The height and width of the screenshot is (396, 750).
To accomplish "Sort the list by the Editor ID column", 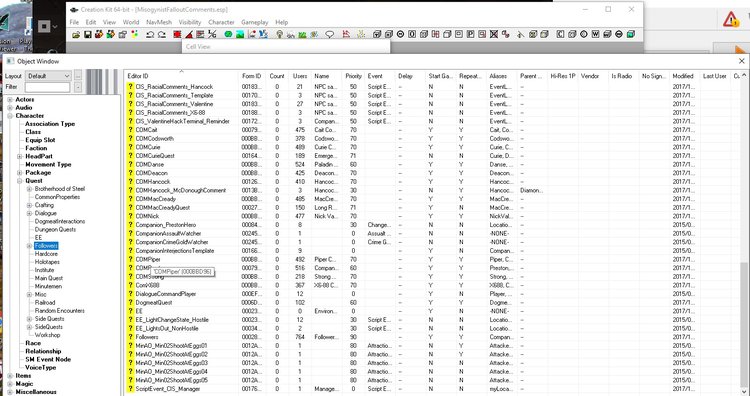I will [x=181, y=76].
